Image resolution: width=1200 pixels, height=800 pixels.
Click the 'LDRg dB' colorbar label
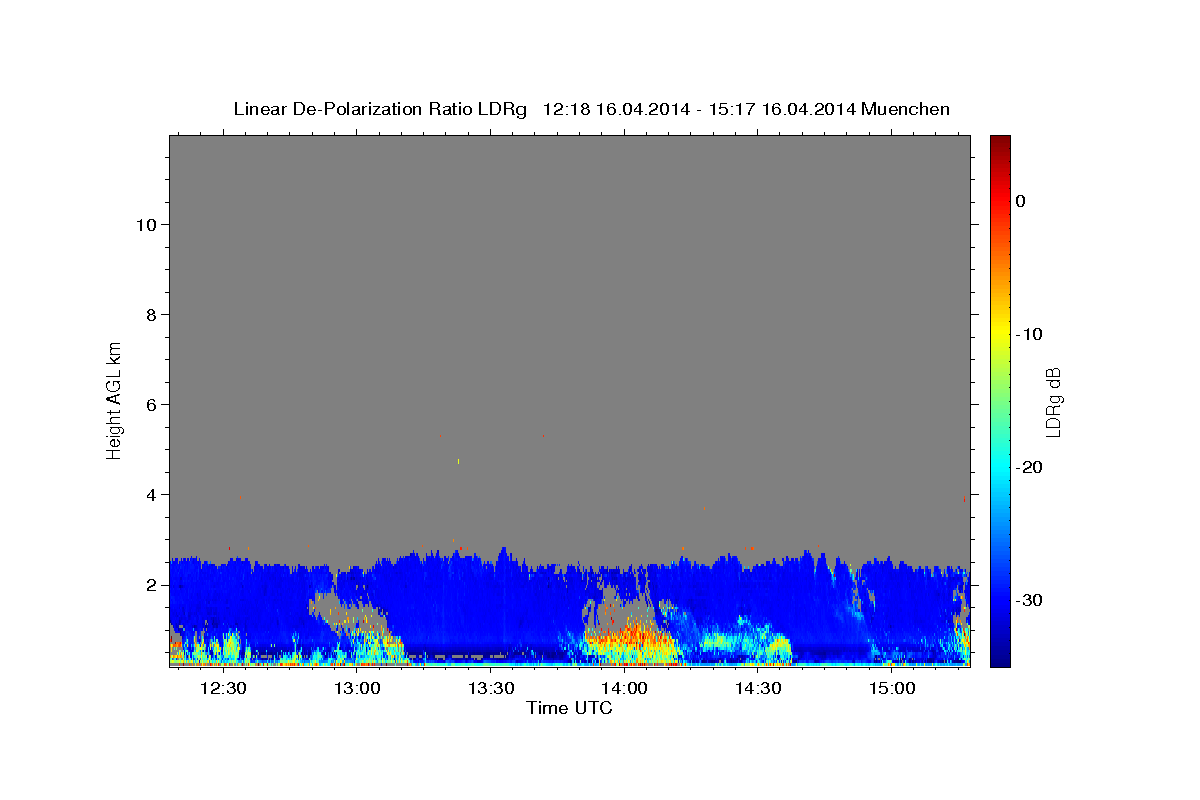(x=1052, y=402)
